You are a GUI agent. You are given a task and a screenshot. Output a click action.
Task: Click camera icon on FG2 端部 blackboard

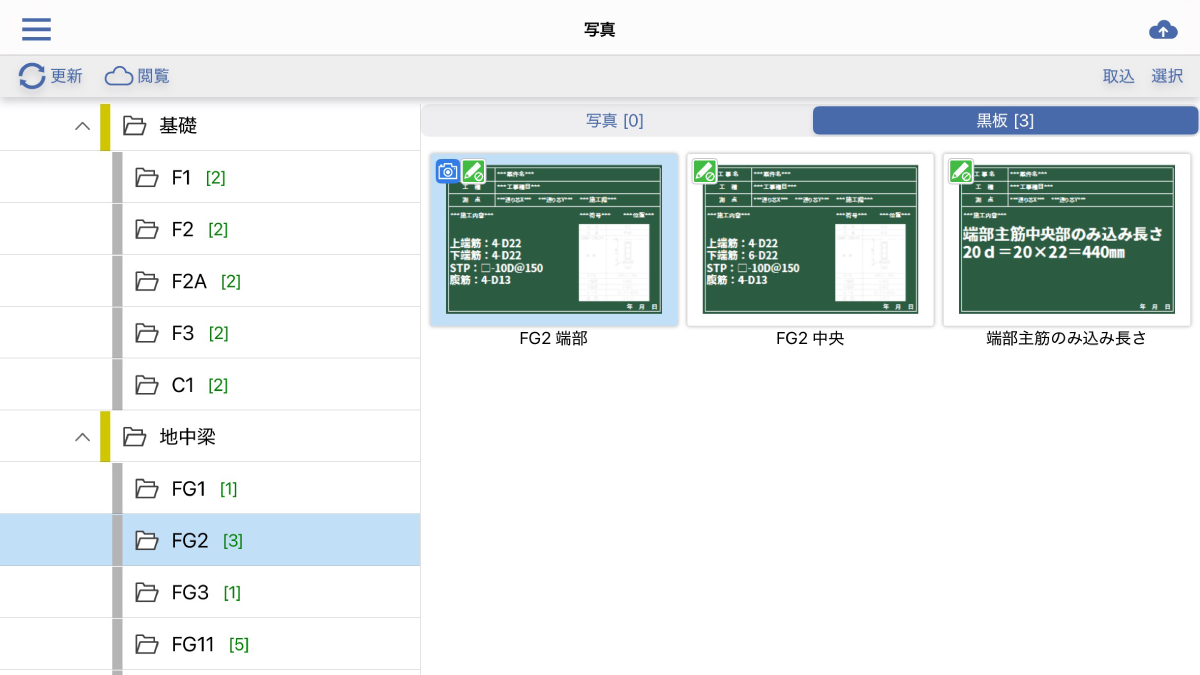(448, 171)
